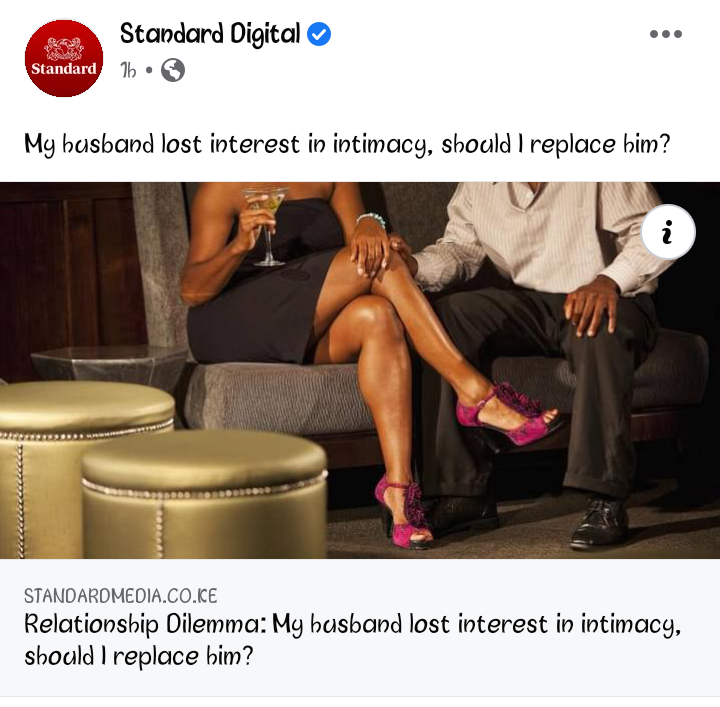Click the second line of headline 'should I replace him?'

pos(138,656)
